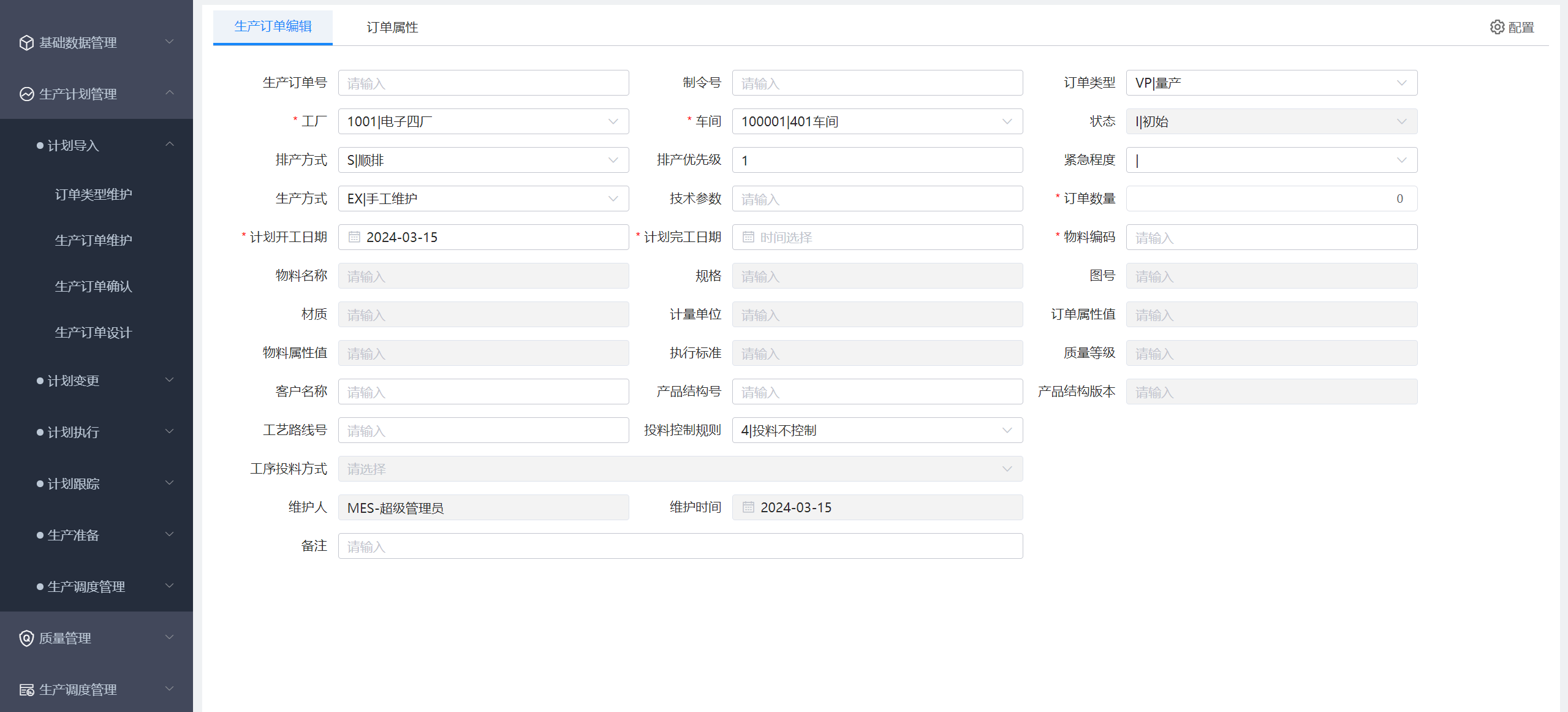Click the 订单属性值 disabled field

pos(1271,314)
